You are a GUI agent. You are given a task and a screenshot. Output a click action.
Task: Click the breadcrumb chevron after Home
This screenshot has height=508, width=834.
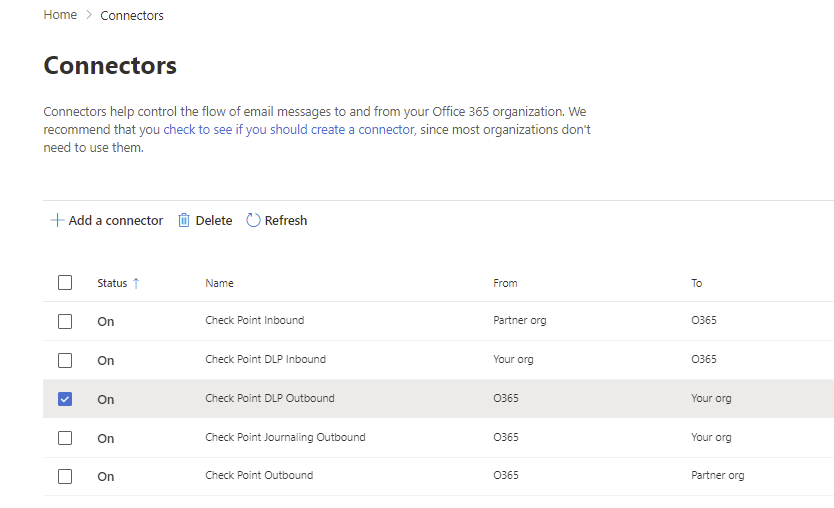click(89, 15)
